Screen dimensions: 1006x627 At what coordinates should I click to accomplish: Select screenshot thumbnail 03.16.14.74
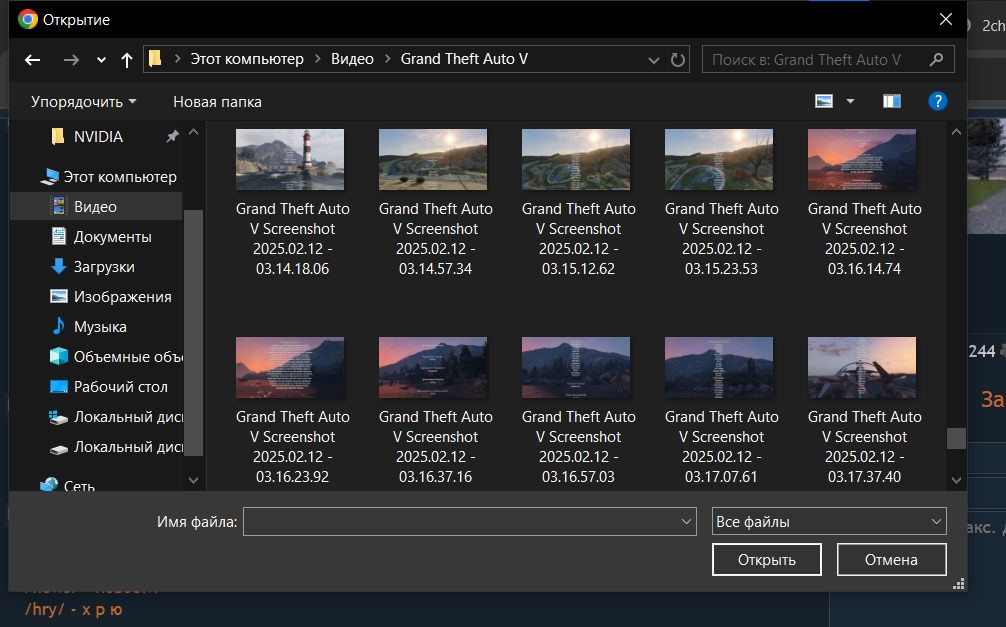tap(862, 159)
